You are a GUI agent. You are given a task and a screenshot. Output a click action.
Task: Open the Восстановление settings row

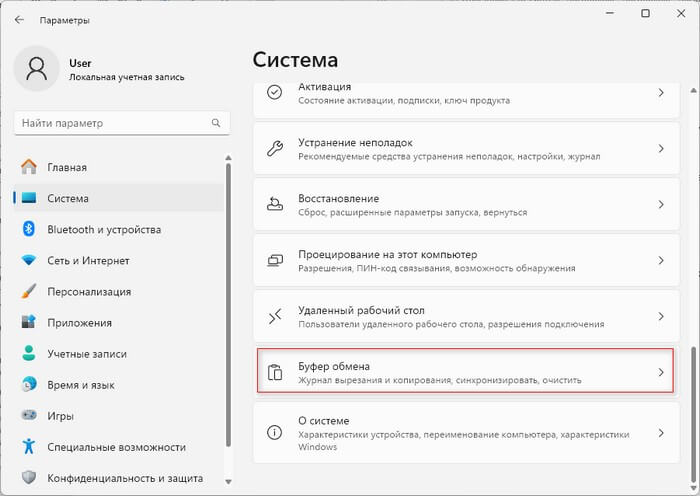click(466, 204)
